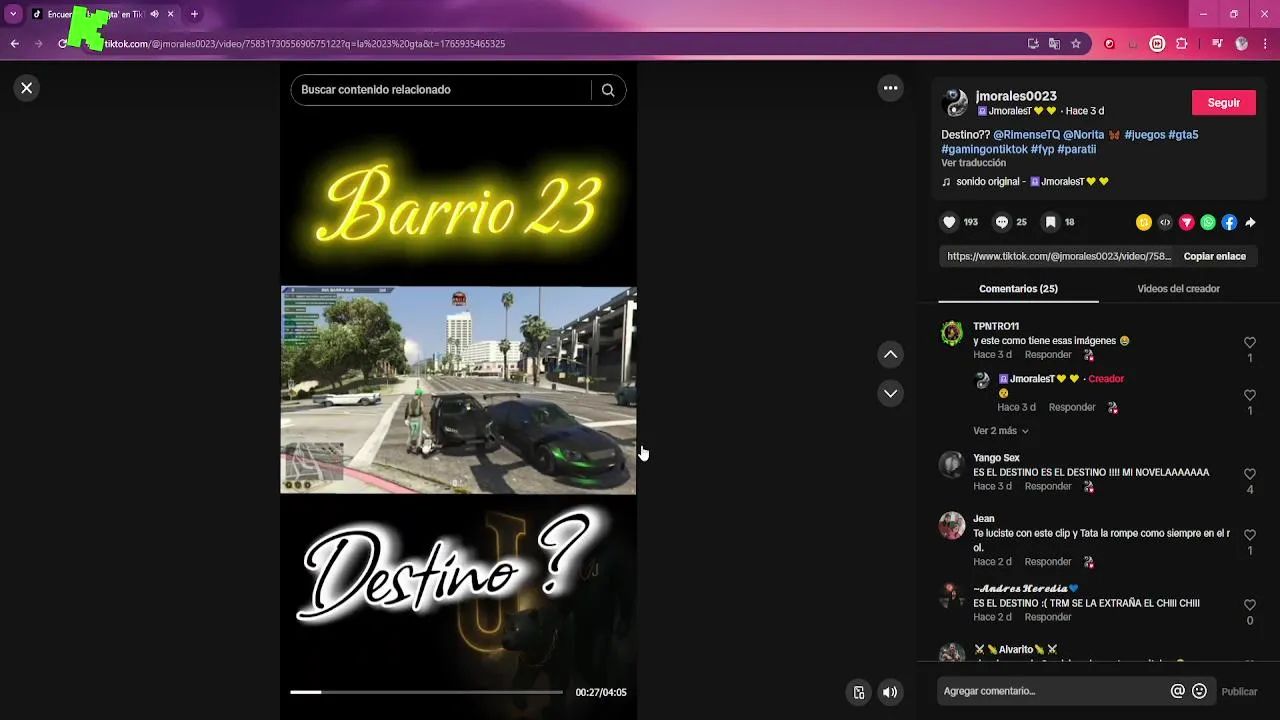Switch to Comentarios (25) tab
Image resolution: width=1280 pixels, height=720 pixels.
1018,288
